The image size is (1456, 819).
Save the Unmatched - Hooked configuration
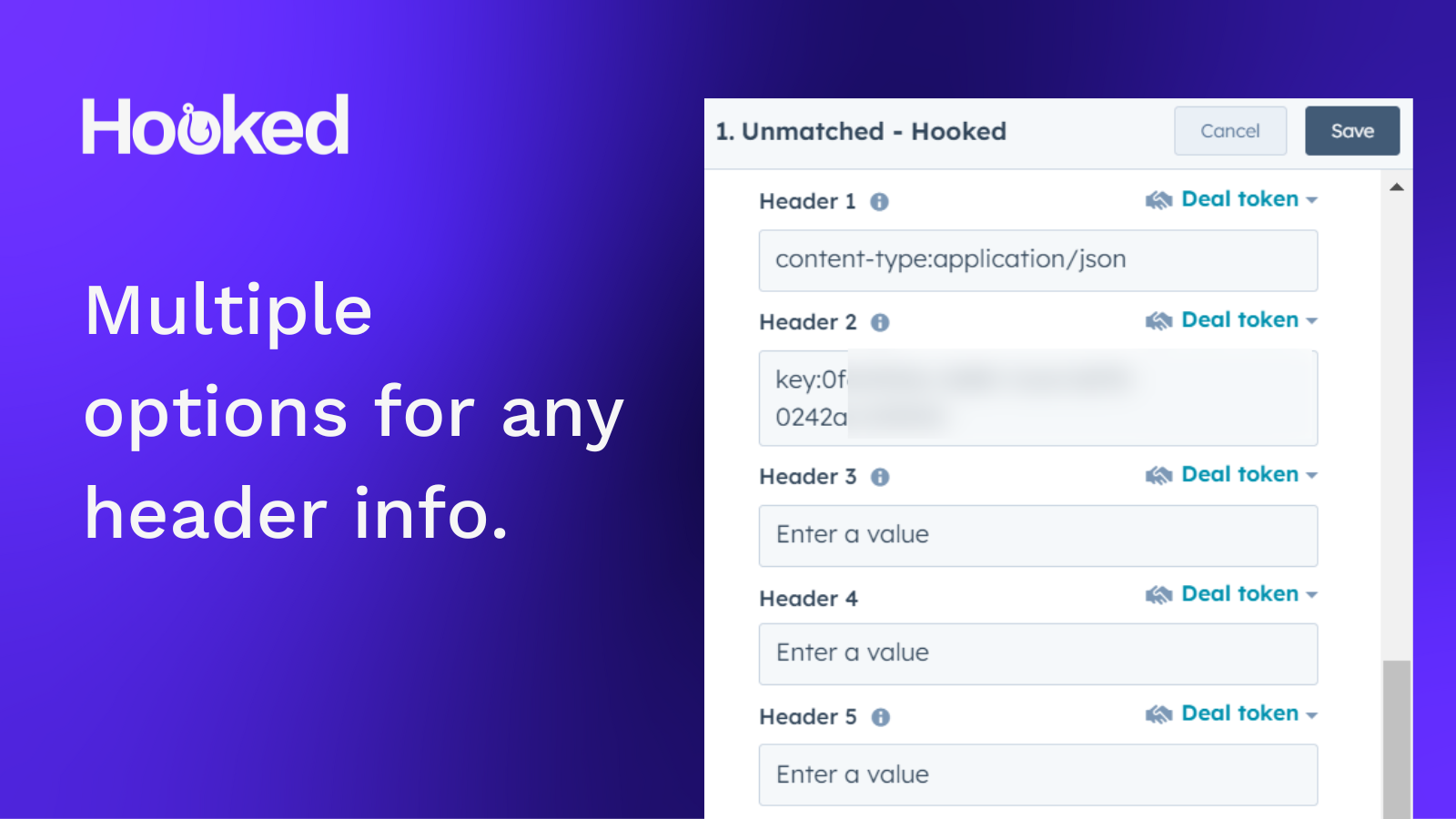[x=1352, y=130]
